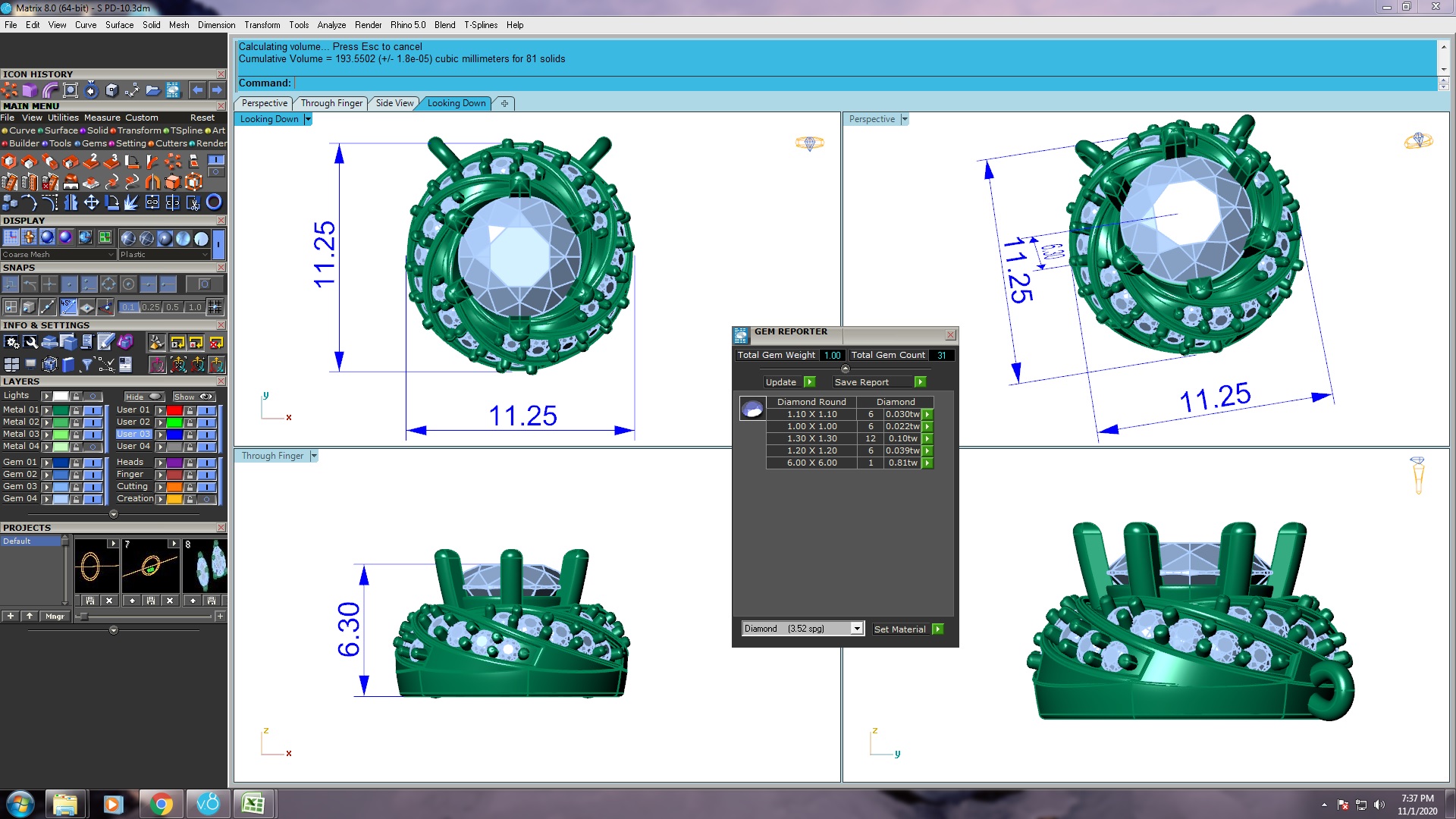This screenshot has width=1456, height=819.
Task: Select the 45 degree angle snap icon
Action: [68, 306]
